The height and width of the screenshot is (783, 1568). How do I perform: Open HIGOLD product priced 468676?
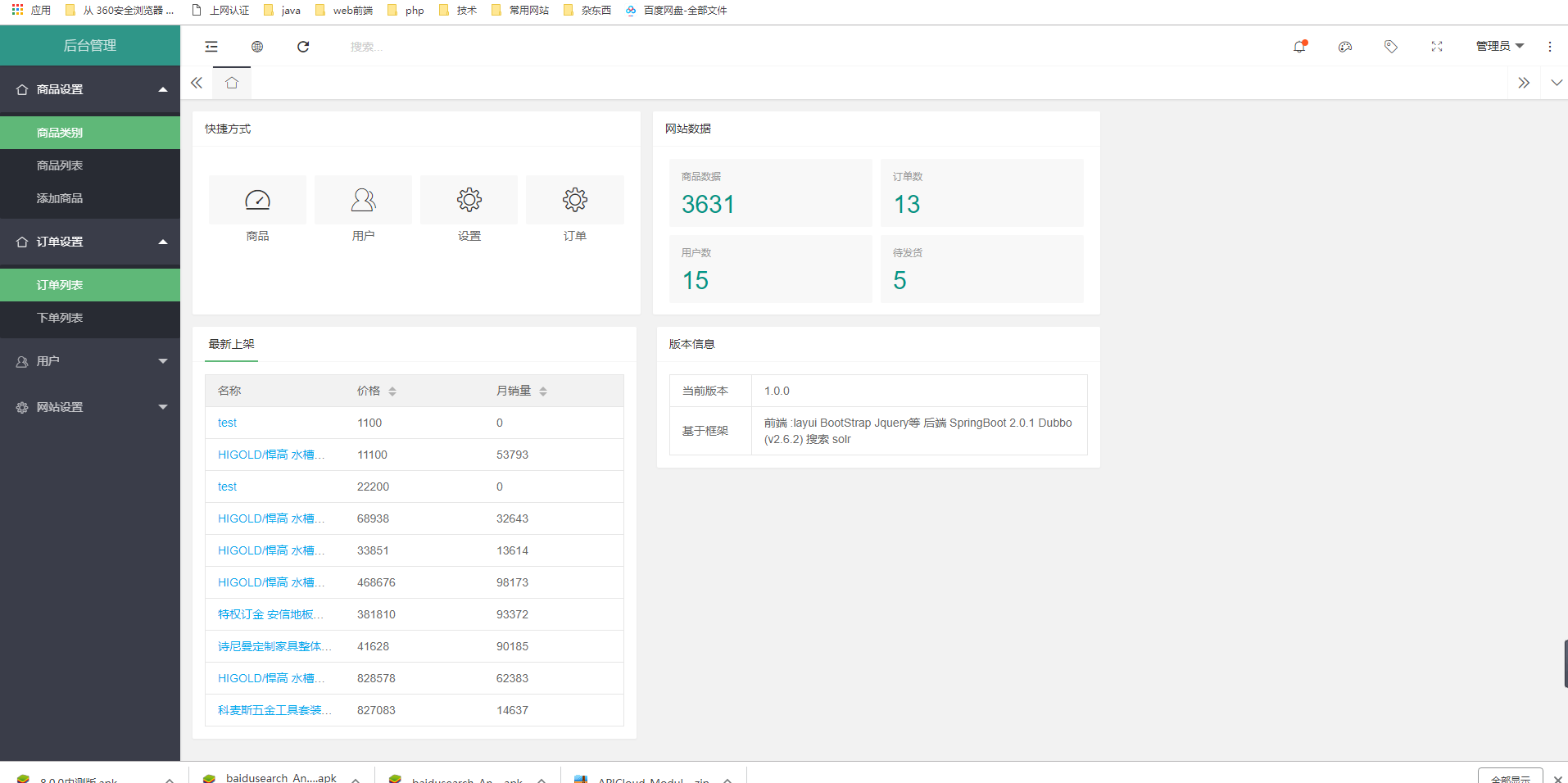[x=271, y=582]
